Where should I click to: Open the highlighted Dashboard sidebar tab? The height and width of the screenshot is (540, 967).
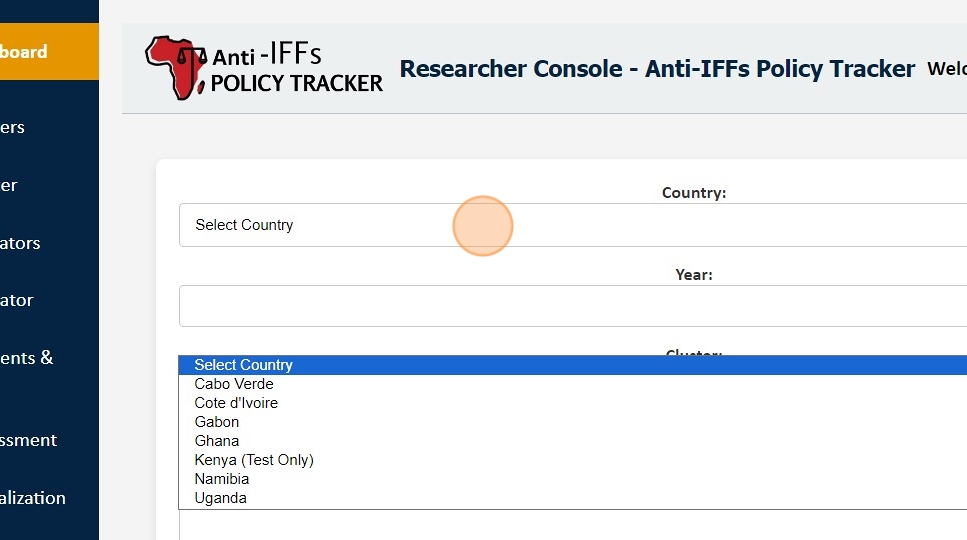point(40,52)
